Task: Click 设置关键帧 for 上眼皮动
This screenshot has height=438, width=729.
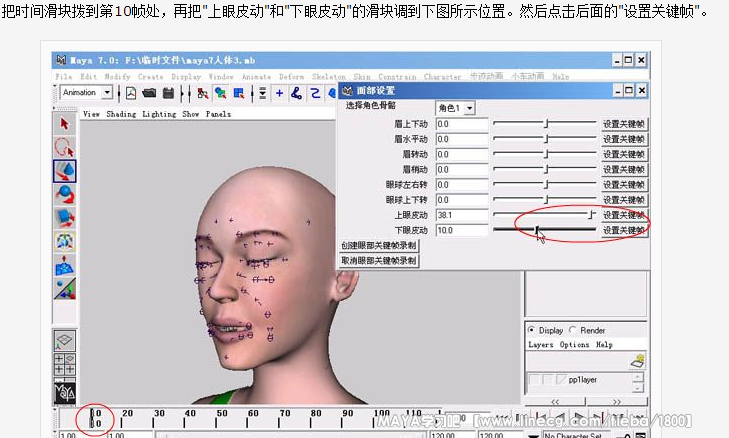Action: [x=624, y=215]
